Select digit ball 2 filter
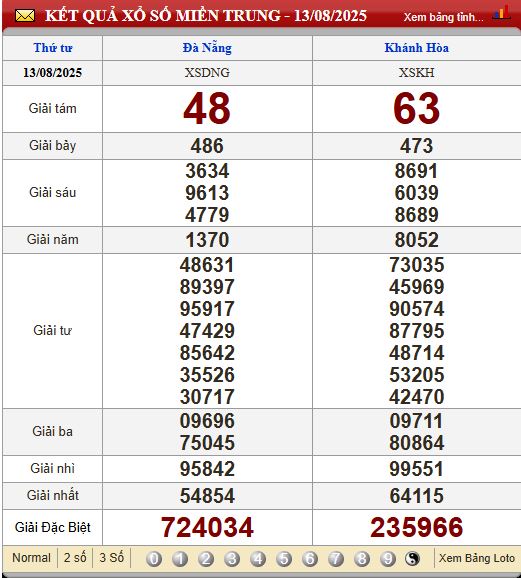521x578 pixels. (206, 559)
